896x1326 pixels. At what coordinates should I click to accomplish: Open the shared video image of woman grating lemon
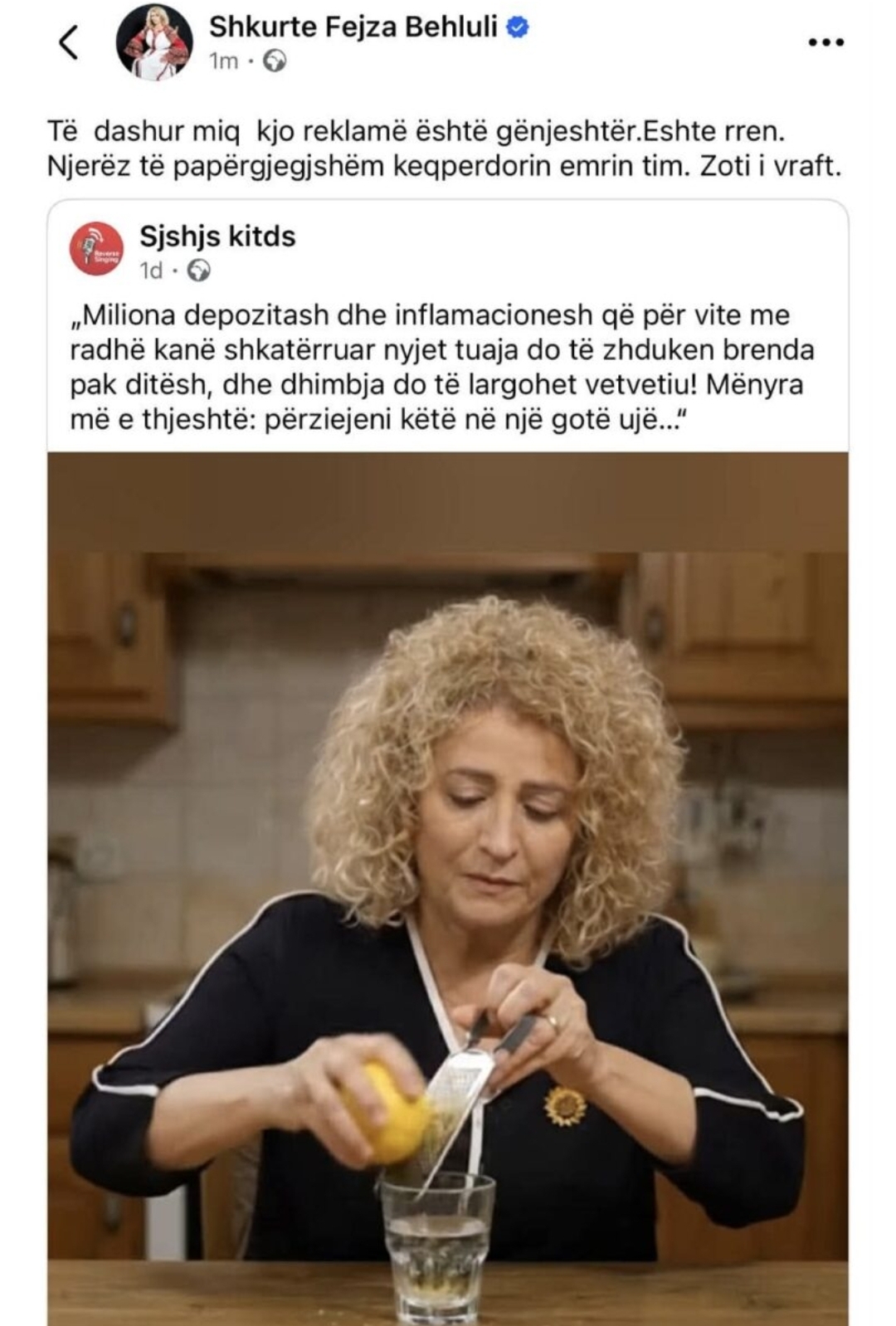(448, 889)
